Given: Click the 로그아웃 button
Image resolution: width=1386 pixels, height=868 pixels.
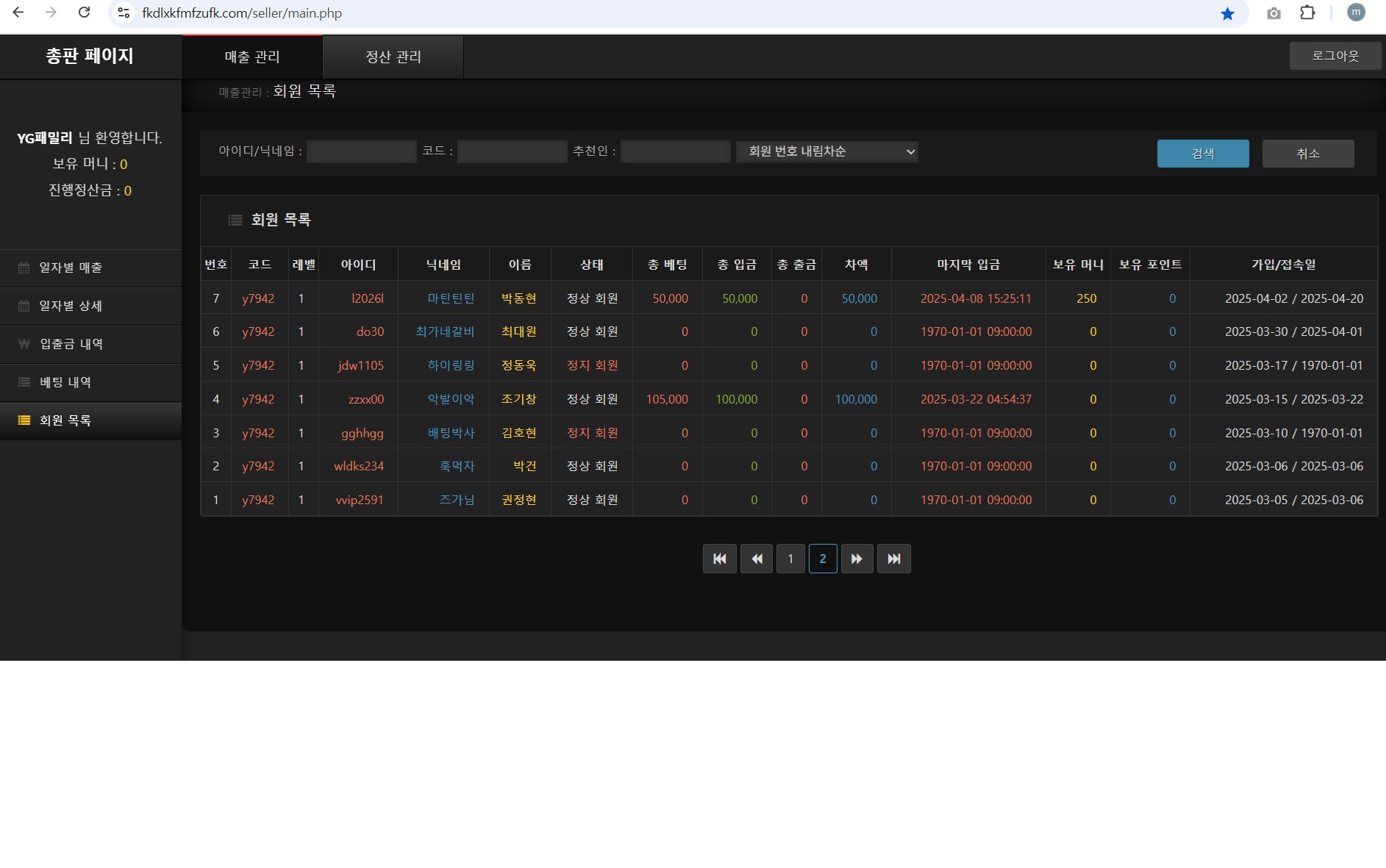Looking at the screenshot, I should [1335, 56].
